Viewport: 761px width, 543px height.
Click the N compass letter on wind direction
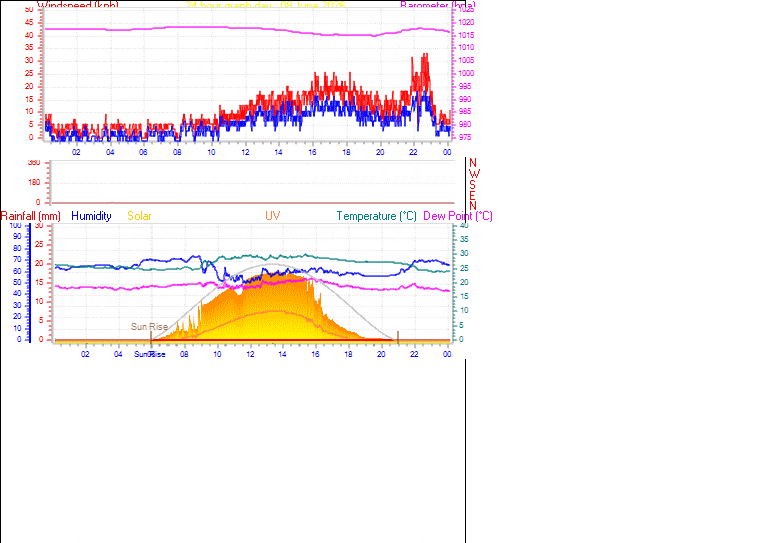(x=473, y=163)
